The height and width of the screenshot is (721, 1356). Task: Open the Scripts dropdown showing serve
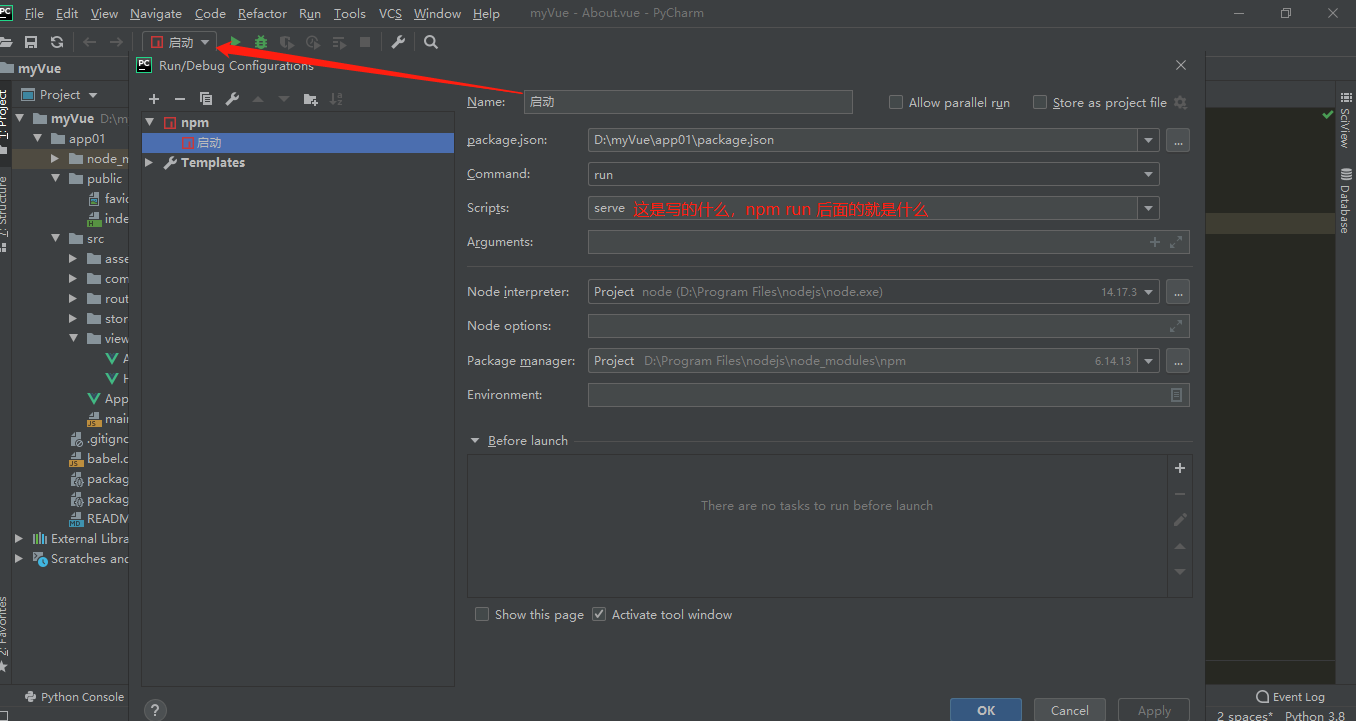[1148, 208]
